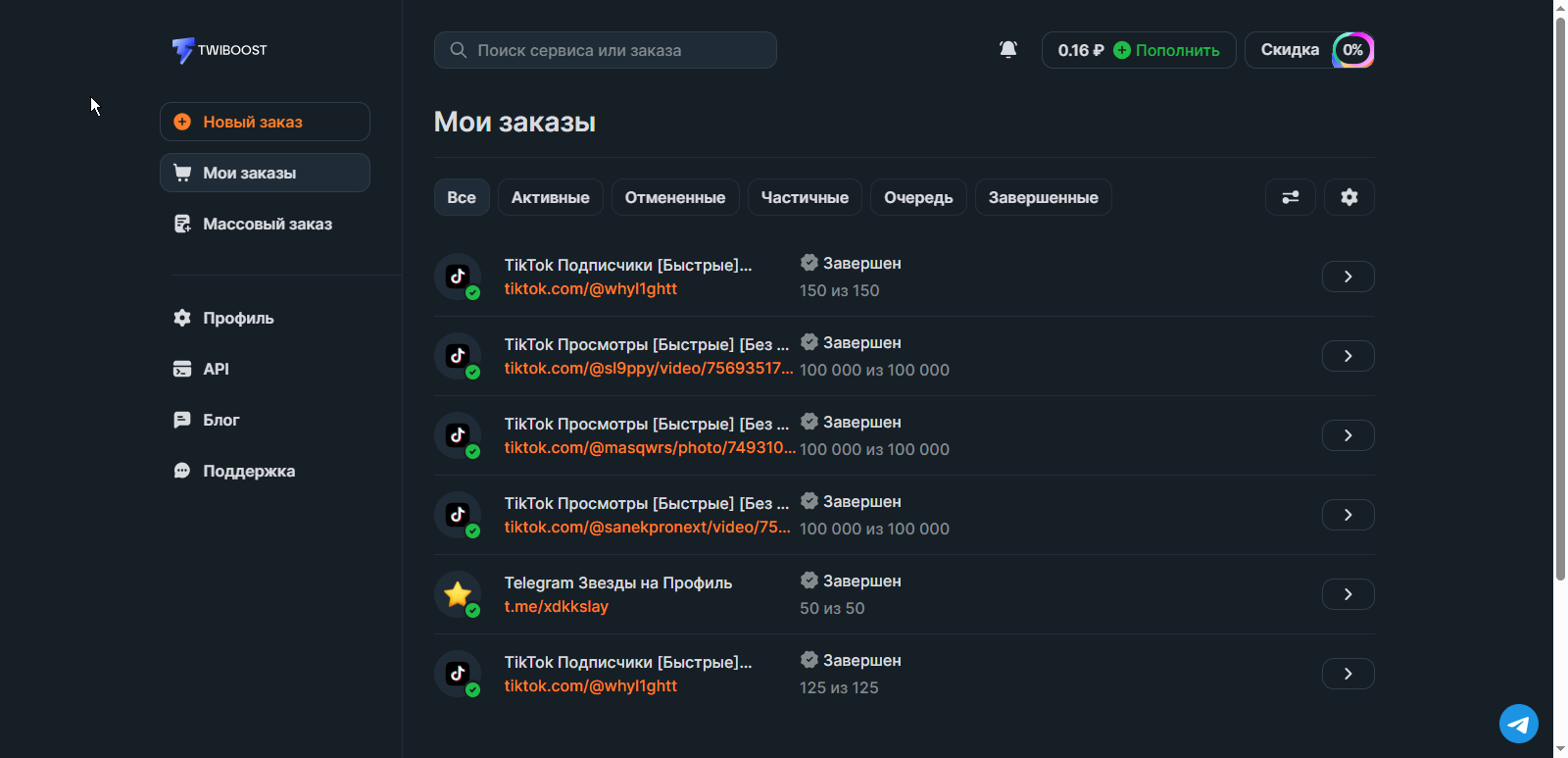Select the Завершенные filter tab
This screenshot has height=758, width=1568.
(1043, 197)
